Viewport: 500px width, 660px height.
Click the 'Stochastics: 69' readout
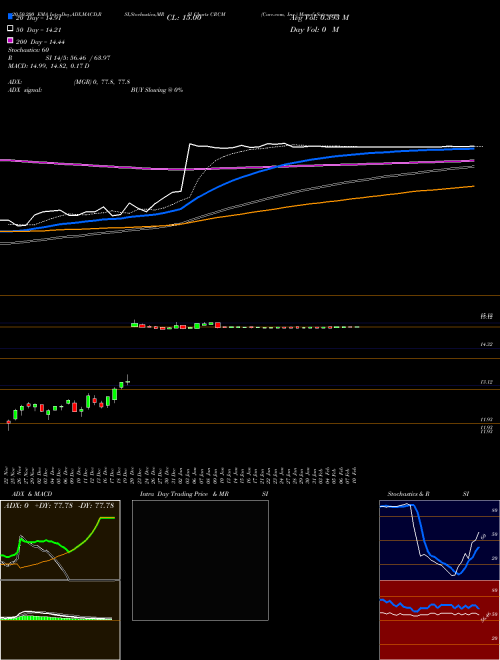pos(28,50)
